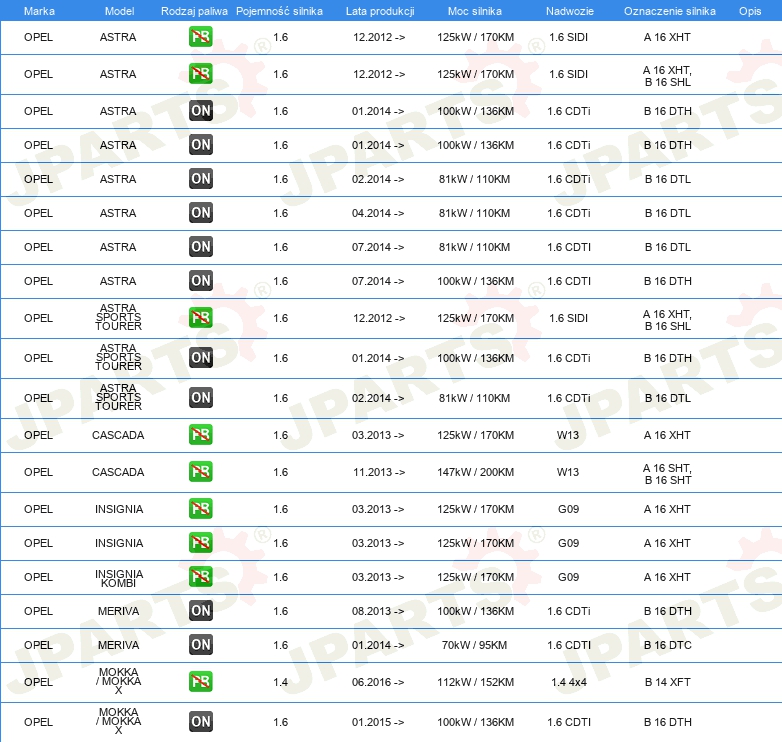
Task: Select the 06.2016 production date cell
Action: pyautogui.click(x=378, y=682)
